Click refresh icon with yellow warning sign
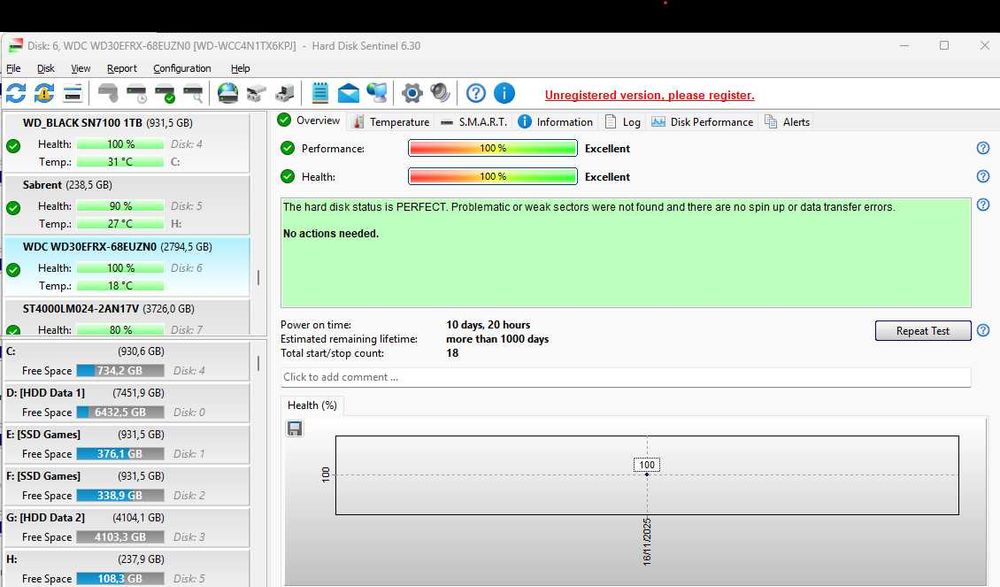Image resolution: width=1000 pixels, height=587 pixels. pyautogui.click(x=44, y=93)
